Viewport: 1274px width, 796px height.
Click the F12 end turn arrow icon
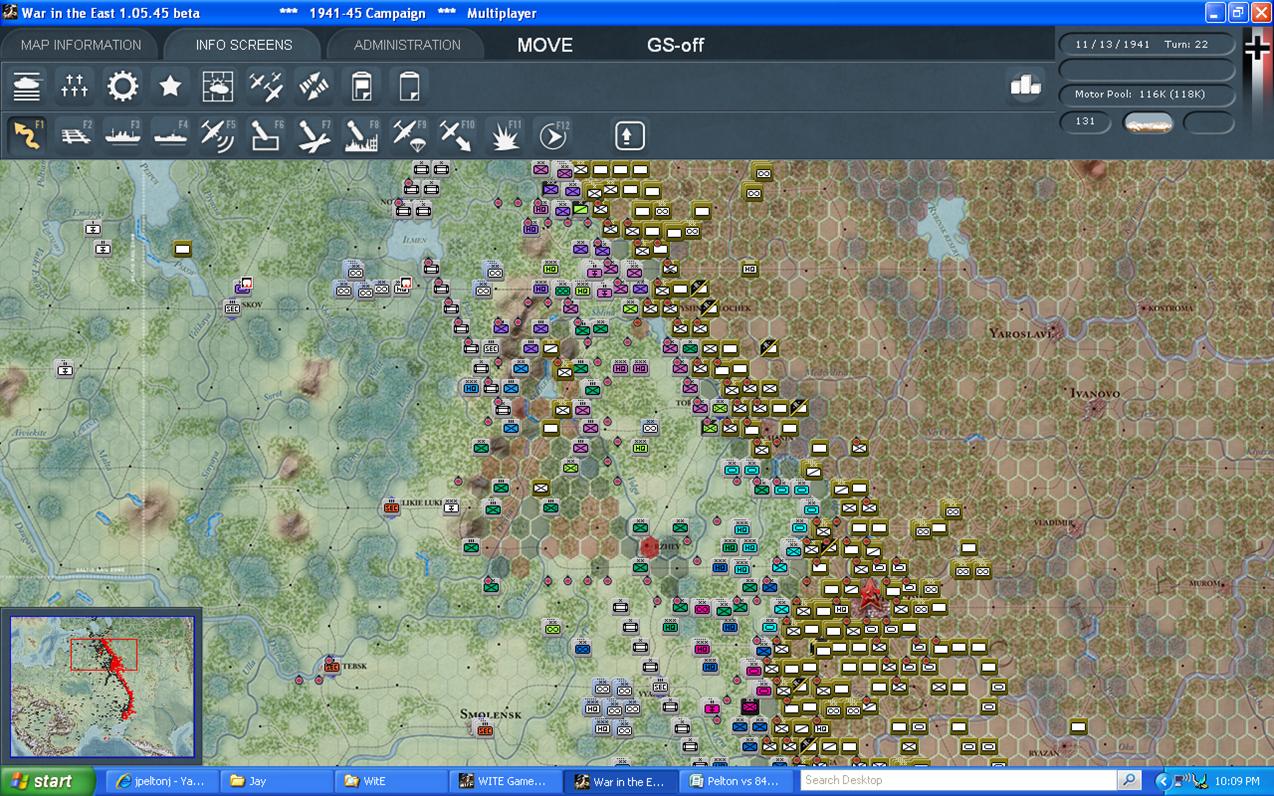[x=552, y=135]
